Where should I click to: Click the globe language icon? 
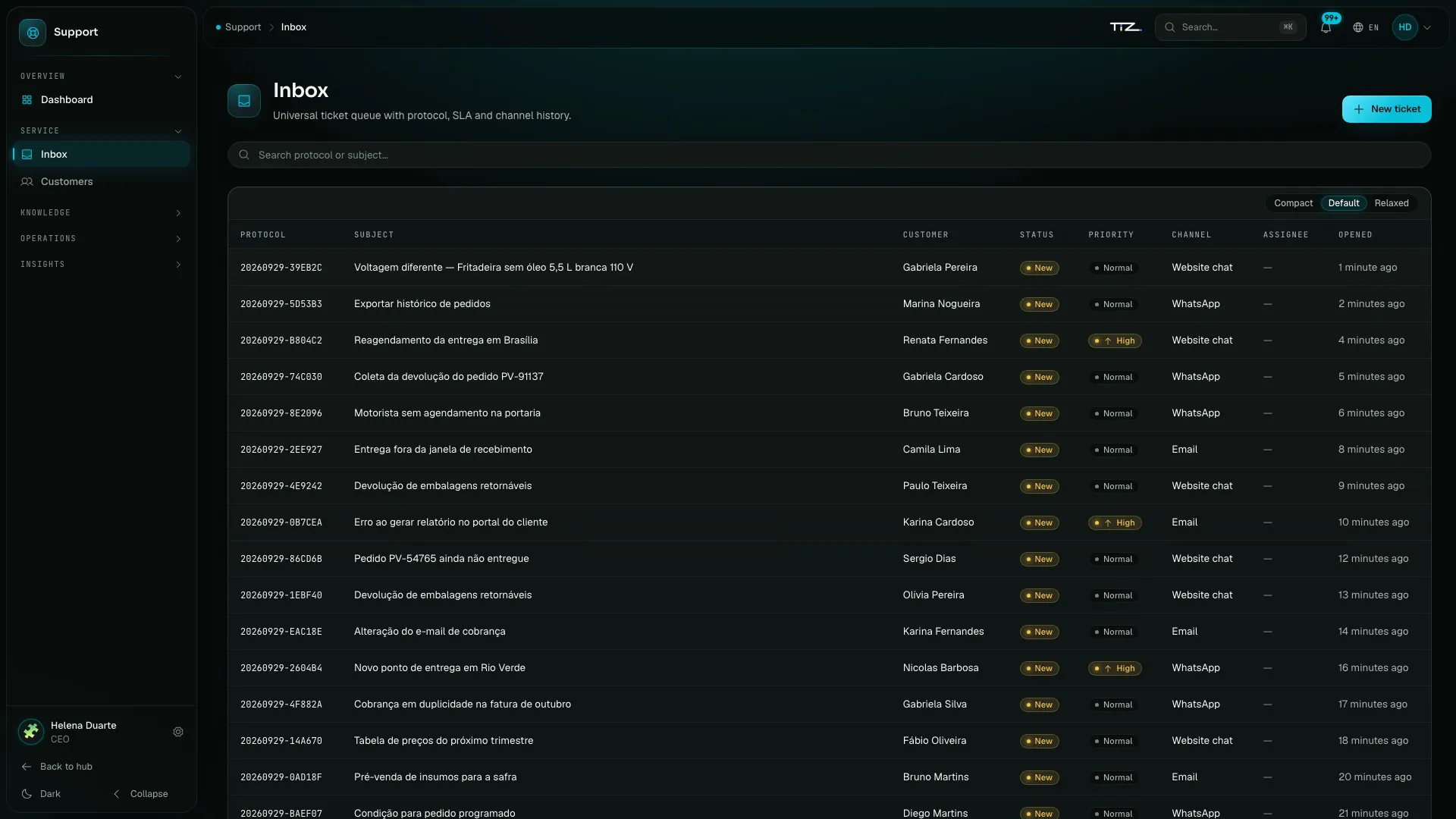coord(1357,27)
